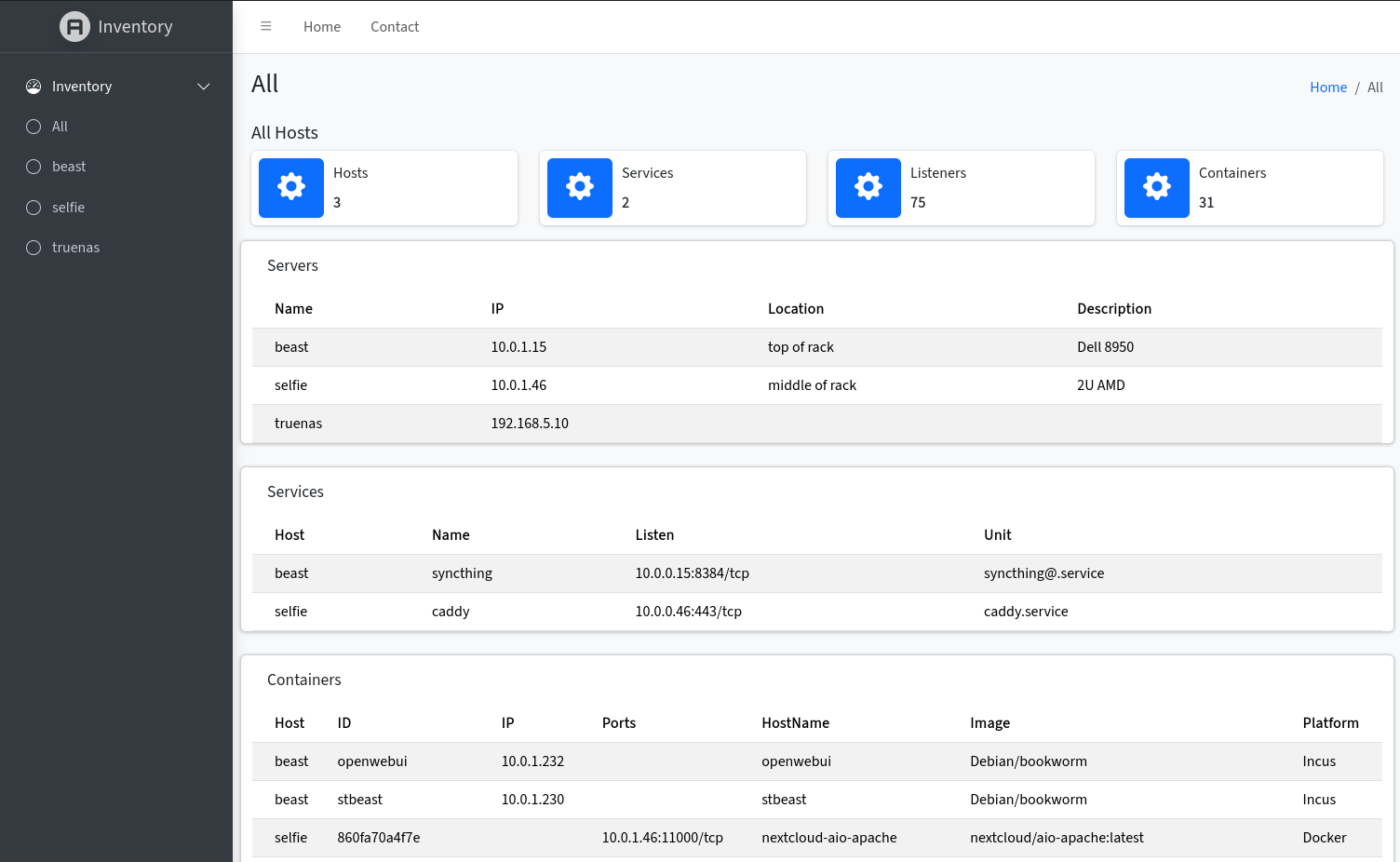Expand the Containers panel header
This screenshot has height=862, width=1400.
click(x=303, y=680)
